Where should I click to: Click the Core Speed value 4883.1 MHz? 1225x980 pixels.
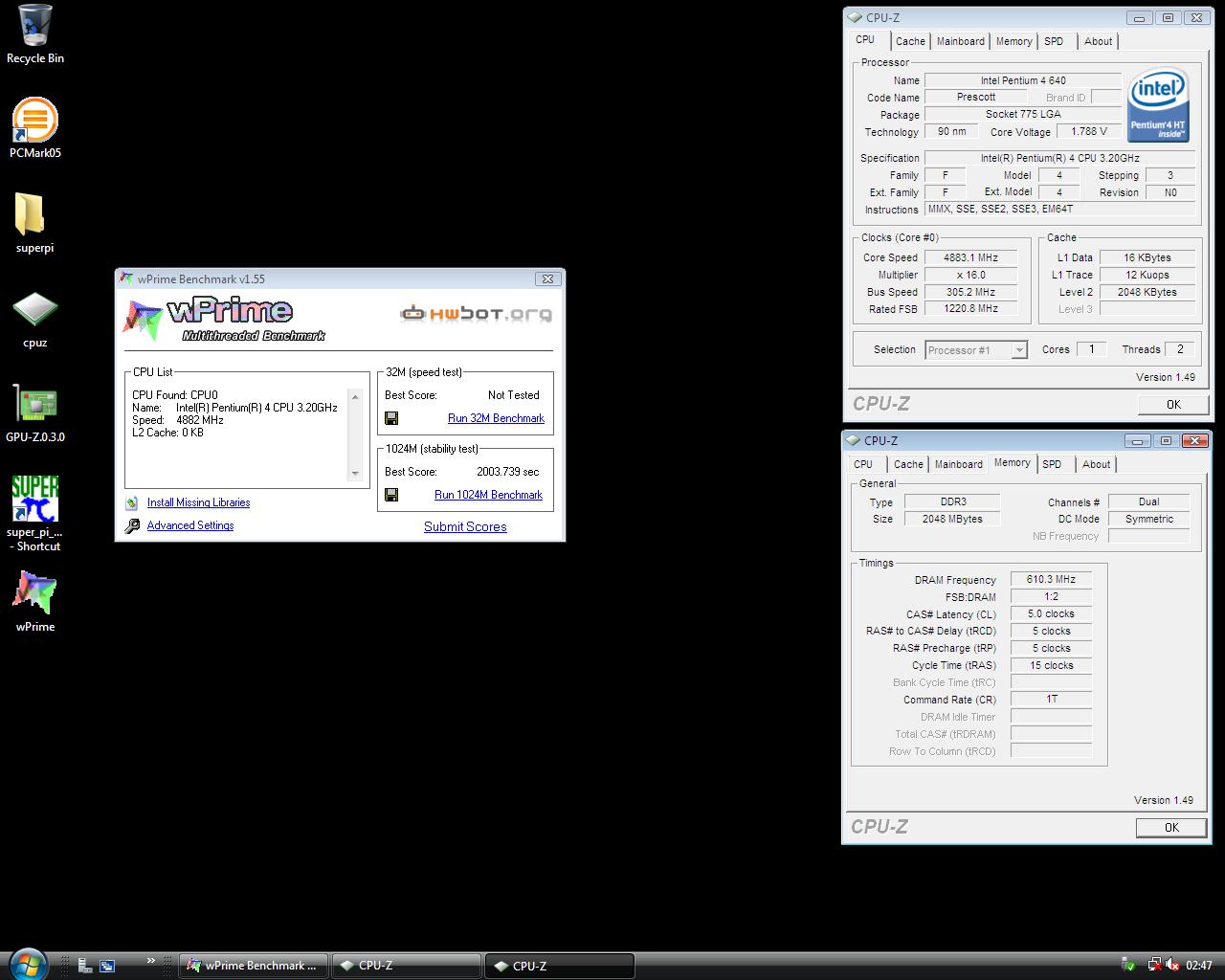coord(970,257)
